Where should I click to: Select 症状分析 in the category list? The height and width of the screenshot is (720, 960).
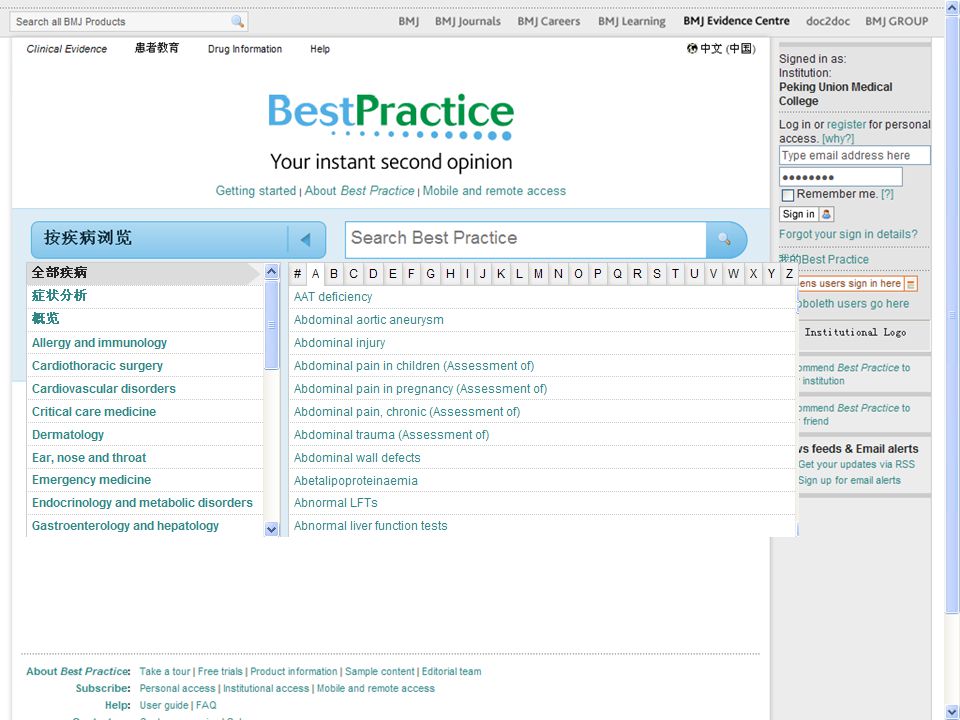tap(59, 296)
